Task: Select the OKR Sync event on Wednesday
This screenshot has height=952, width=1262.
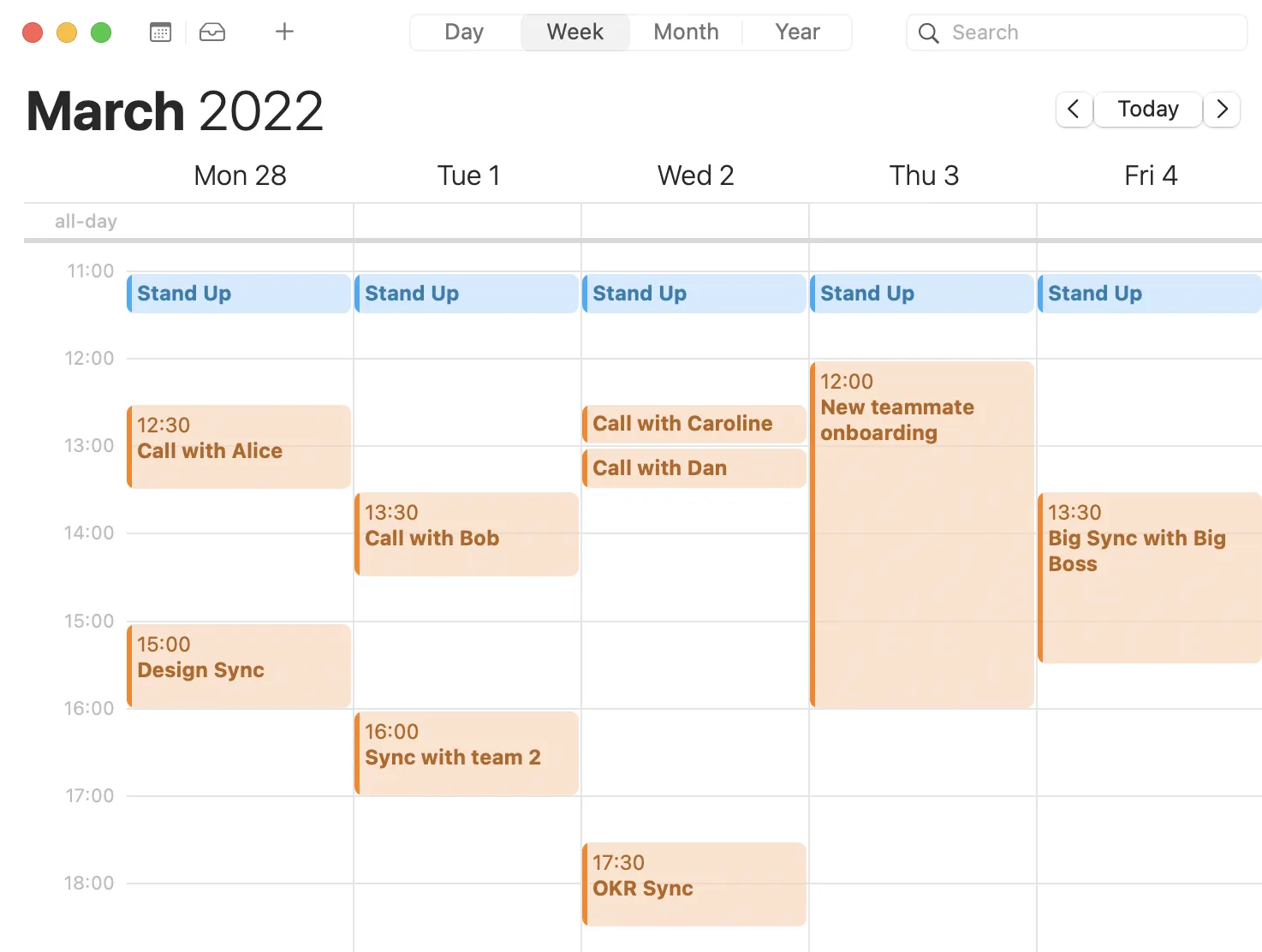Action: click(694, 884)
